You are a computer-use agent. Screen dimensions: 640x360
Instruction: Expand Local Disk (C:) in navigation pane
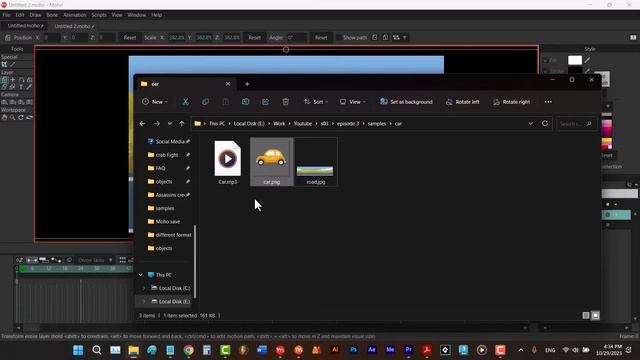144,288
